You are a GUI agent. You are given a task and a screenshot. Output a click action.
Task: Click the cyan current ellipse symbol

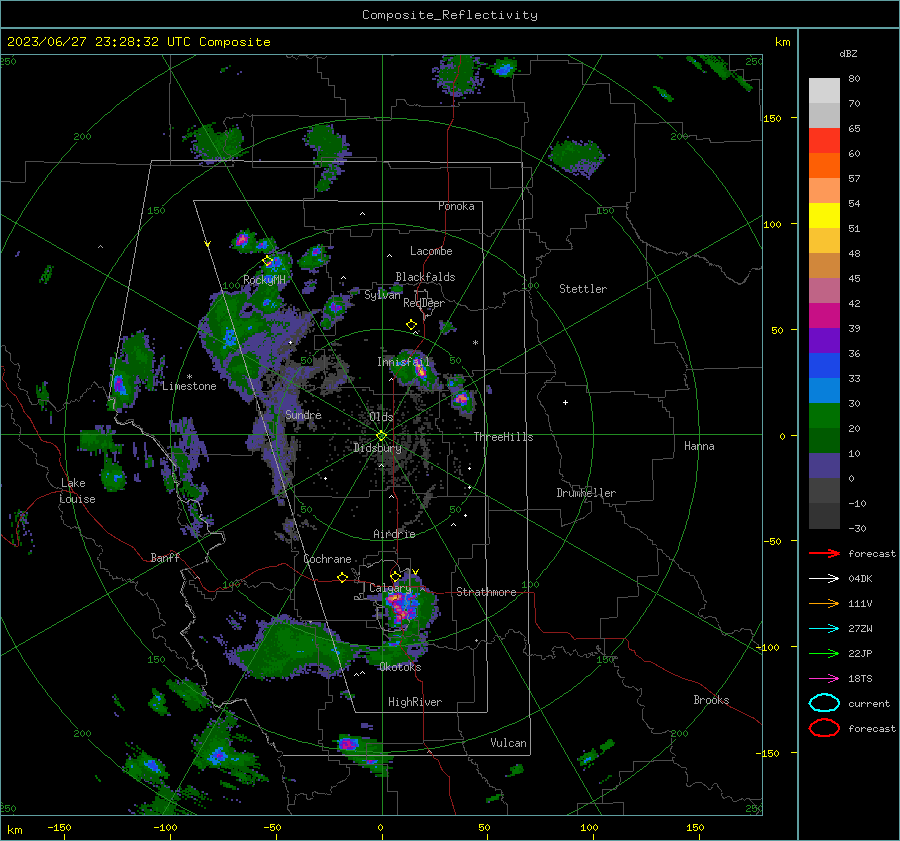click(x=824, y=703)
